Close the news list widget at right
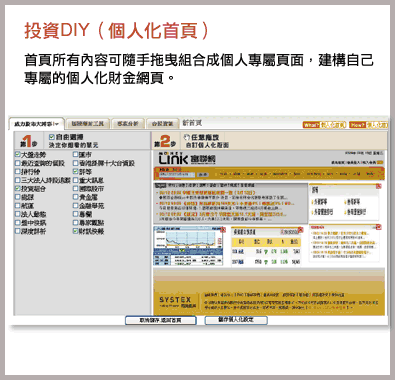 pos(379,227)
